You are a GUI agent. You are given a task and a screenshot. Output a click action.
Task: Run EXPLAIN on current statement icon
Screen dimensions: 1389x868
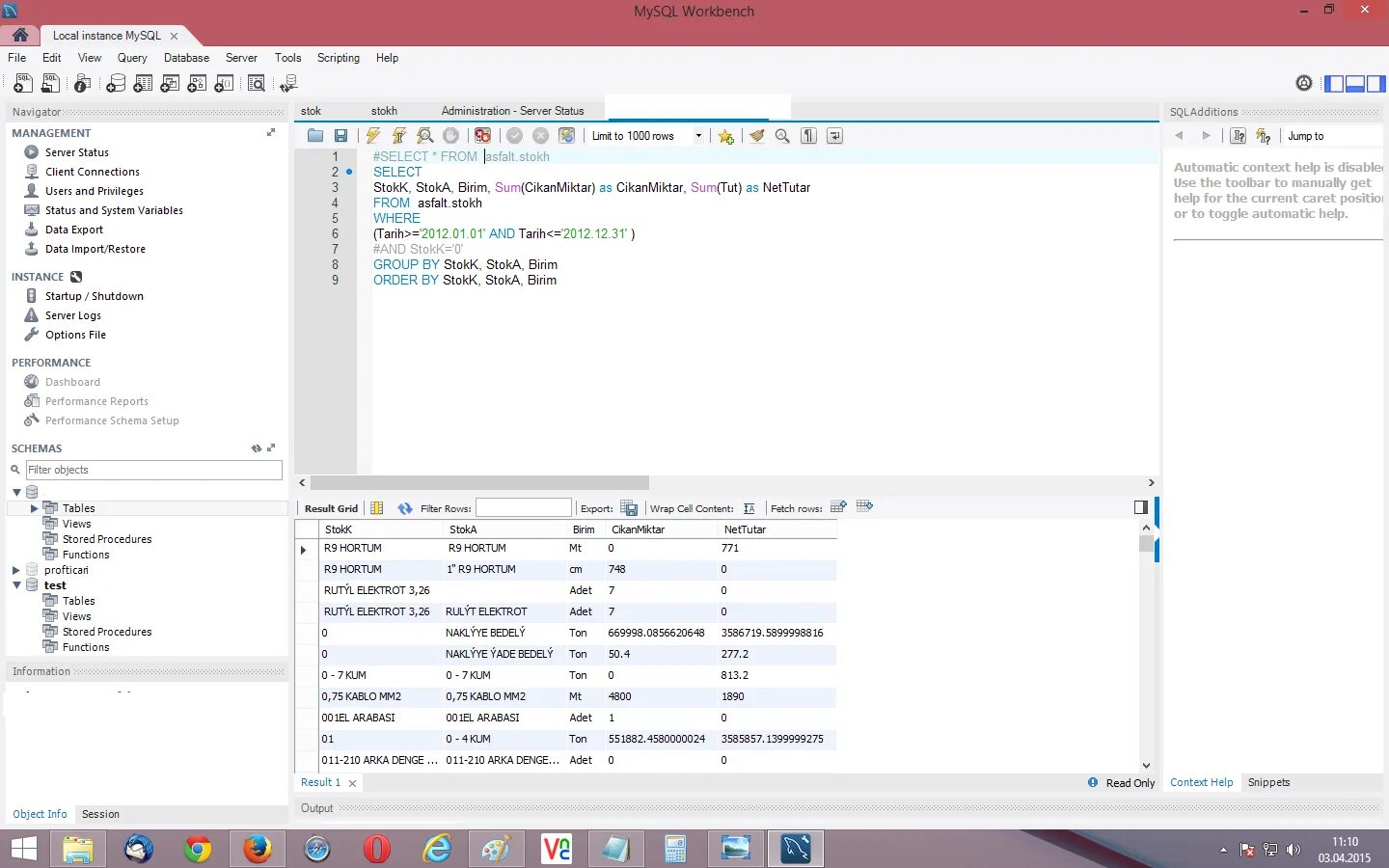point(424,136)
